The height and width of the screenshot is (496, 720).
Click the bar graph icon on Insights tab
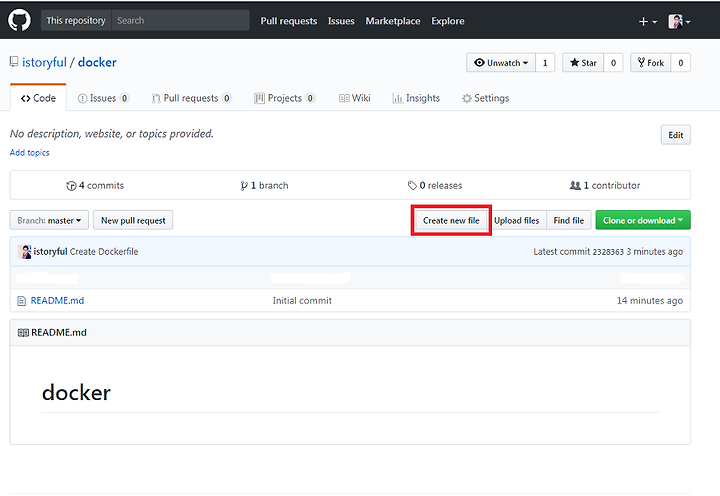397,98
